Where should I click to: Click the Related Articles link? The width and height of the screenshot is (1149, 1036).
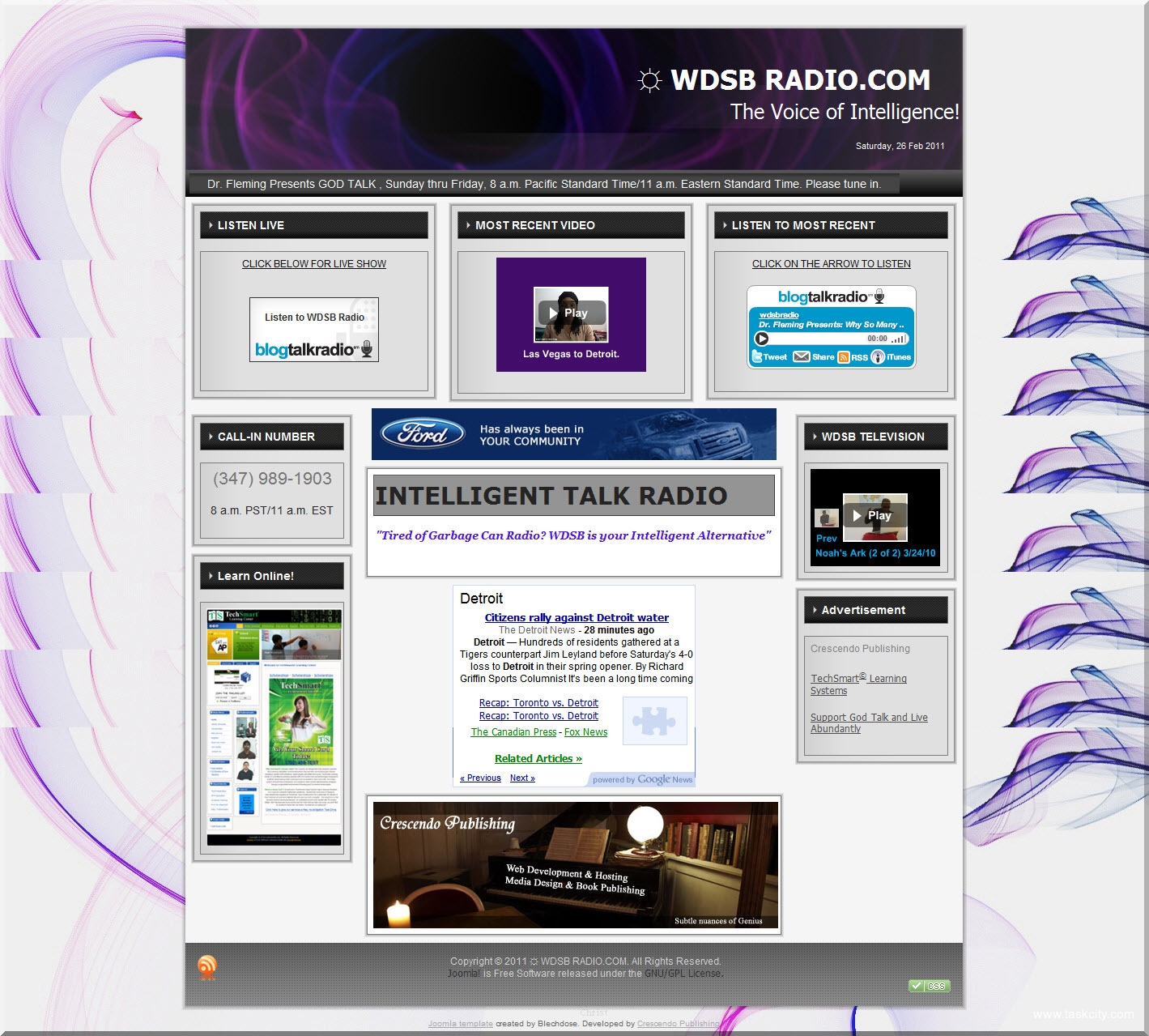tap(538, 759)
